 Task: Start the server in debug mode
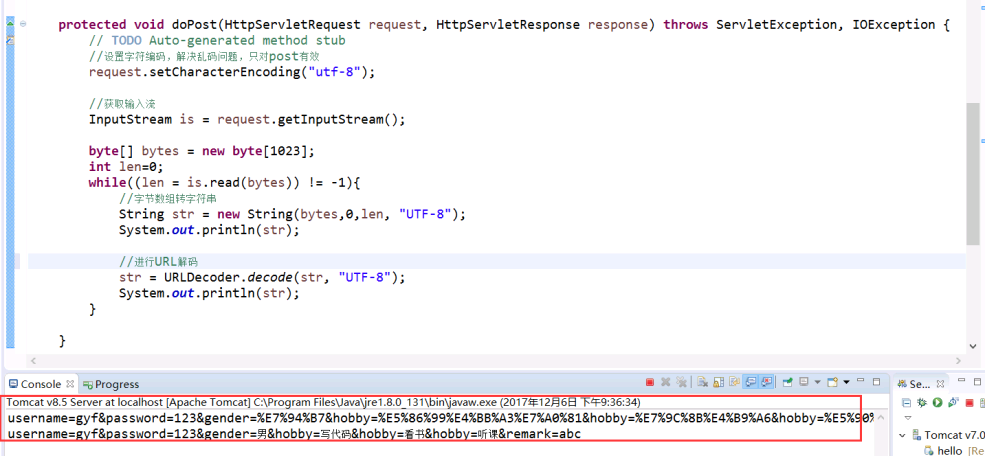tap(922, 402)
